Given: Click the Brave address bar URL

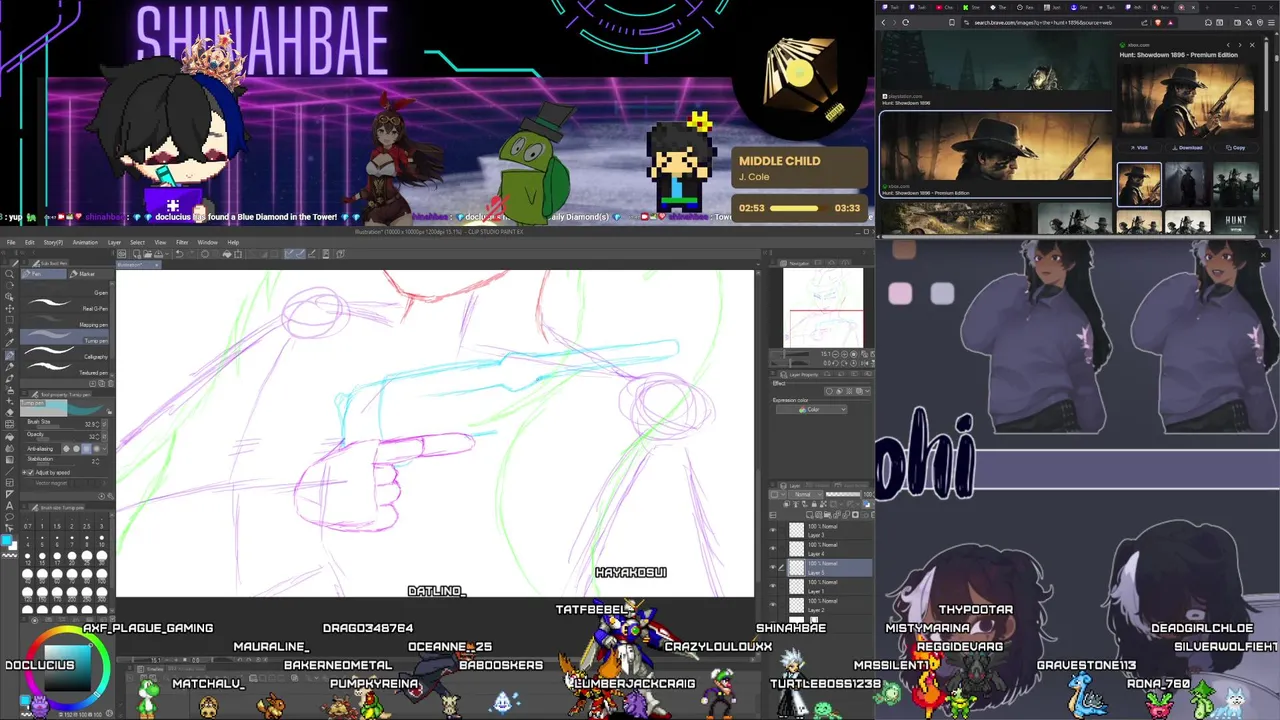Looking at the screenshot, I should click(1043, 22).
